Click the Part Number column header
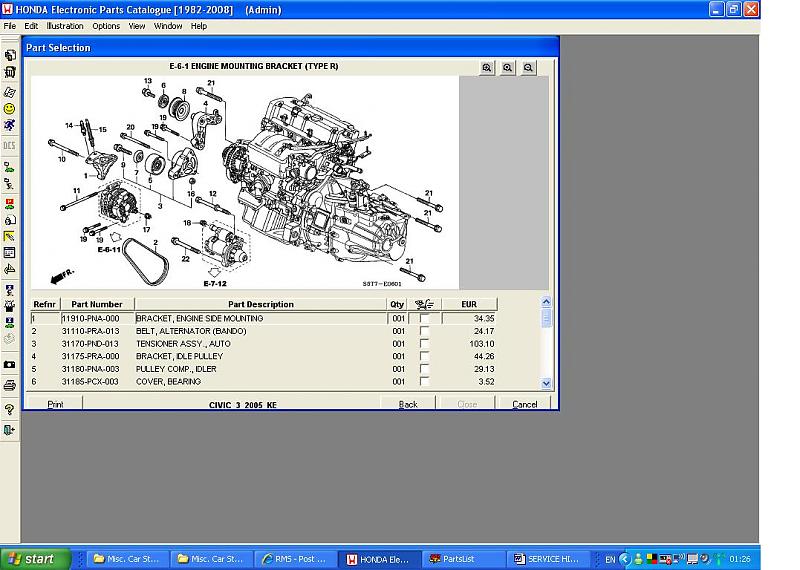The width and height of the screenshot is (800, 570). click(97, 304)
